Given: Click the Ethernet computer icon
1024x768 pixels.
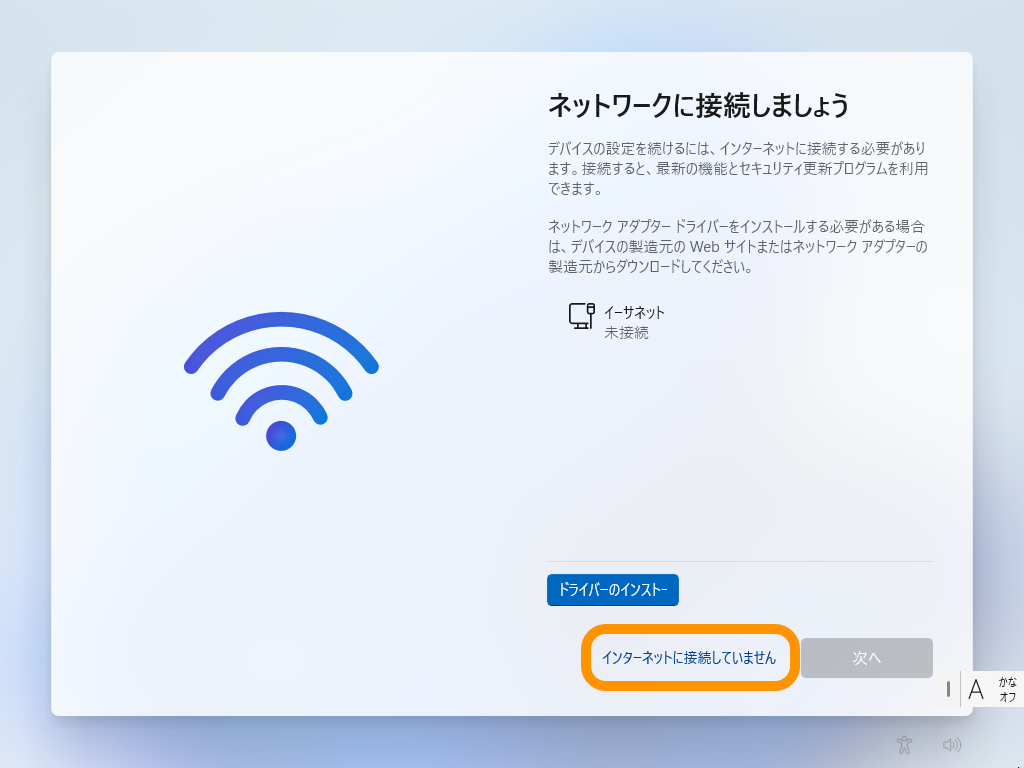Looking at the screenshot, I should coord(581,316).
